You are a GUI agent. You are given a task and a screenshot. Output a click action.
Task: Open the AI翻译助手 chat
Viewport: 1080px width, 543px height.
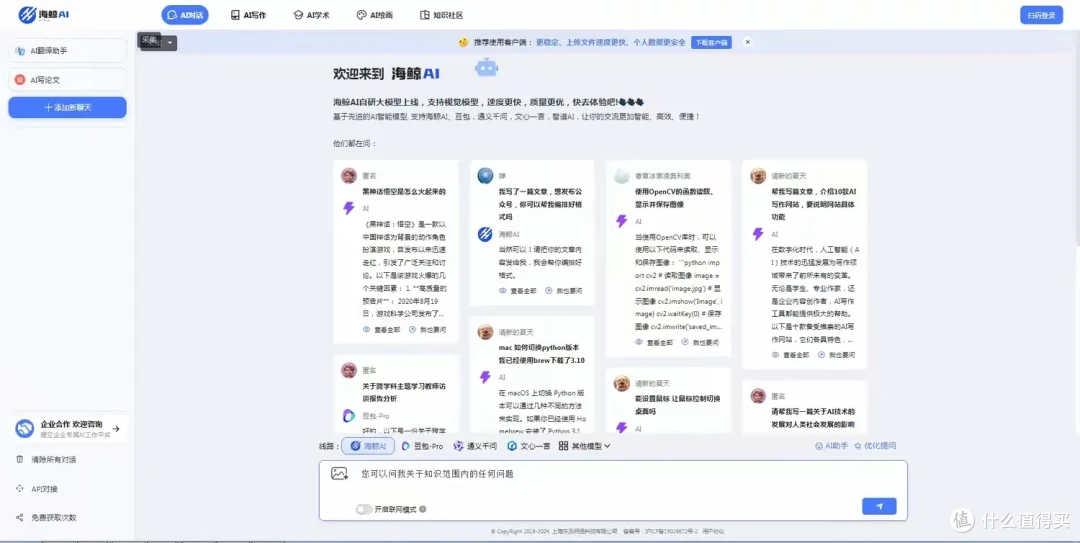tap(68, 50)
